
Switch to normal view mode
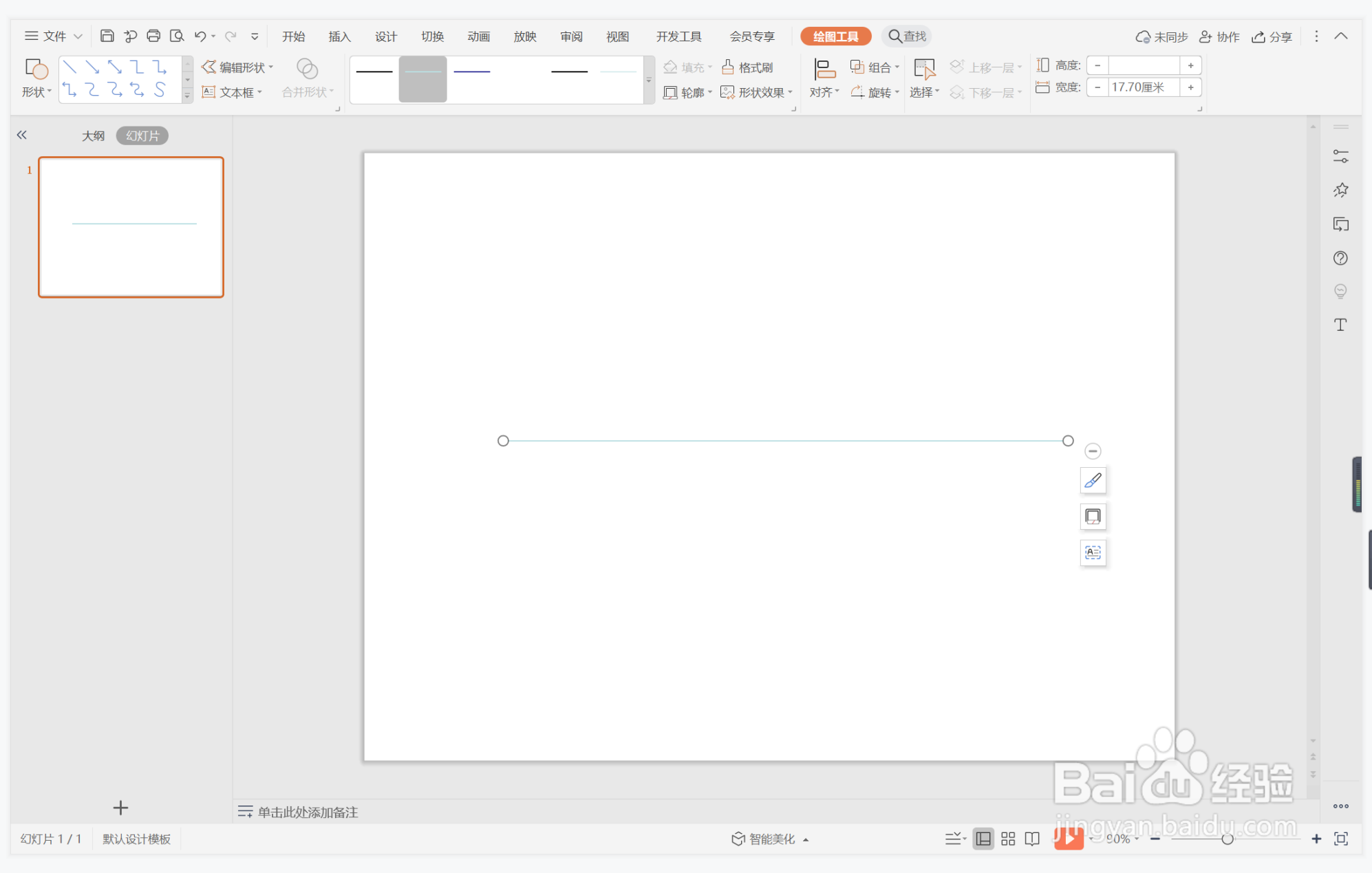coord(984,839)
